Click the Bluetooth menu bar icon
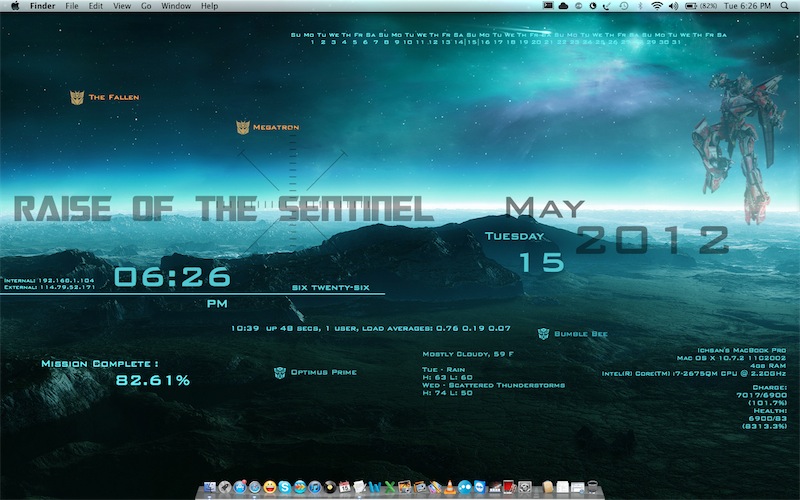 coord(640,6)
